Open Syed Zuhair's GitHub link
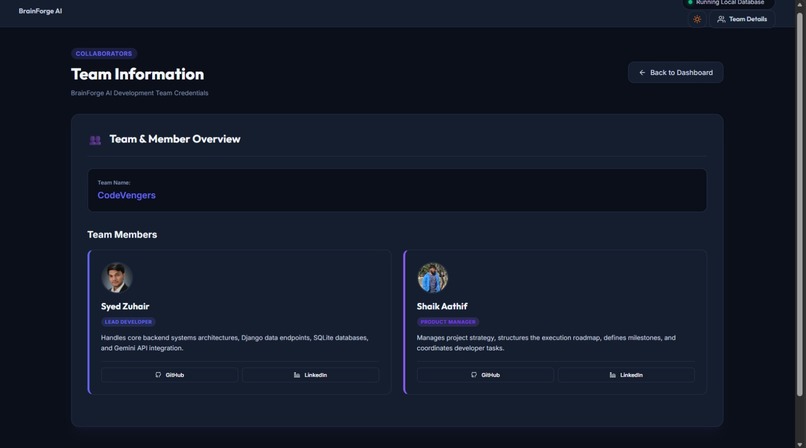The image size is (806, 448). pyautogui.click(x=170, y=375)
